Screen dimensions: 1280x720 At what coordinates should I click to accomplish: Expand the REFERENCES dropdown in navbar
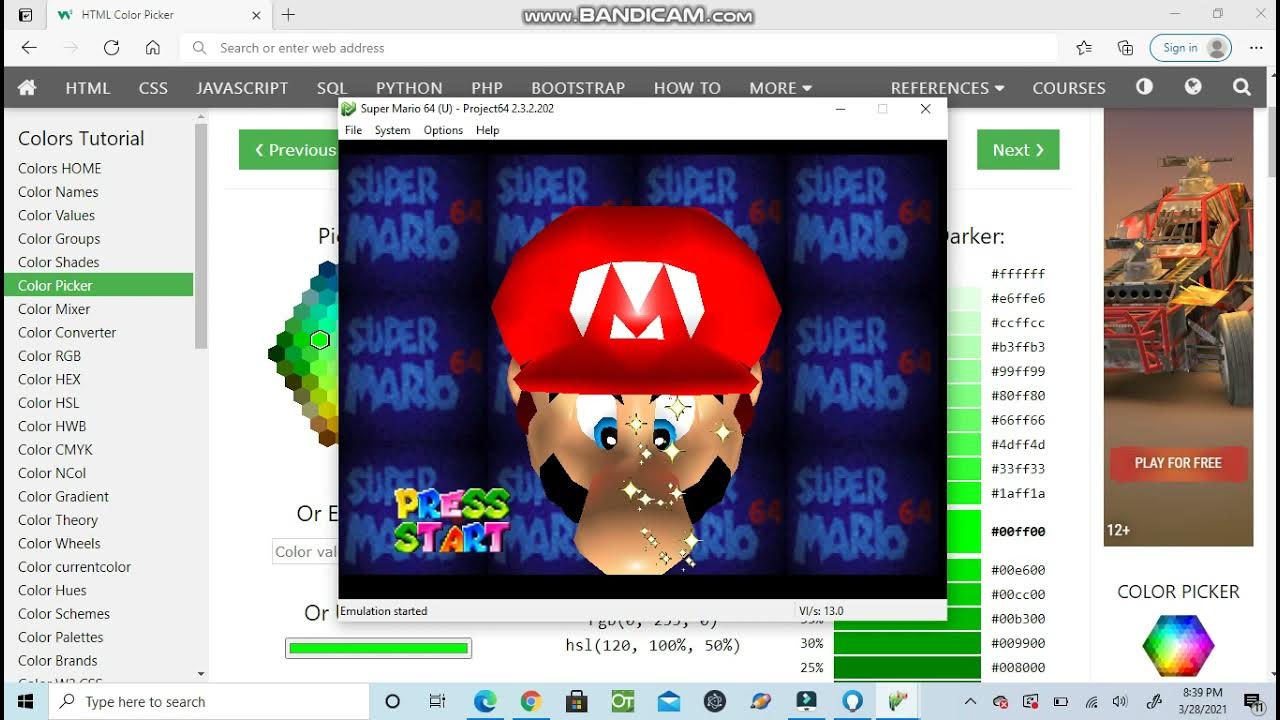[947, 88]
